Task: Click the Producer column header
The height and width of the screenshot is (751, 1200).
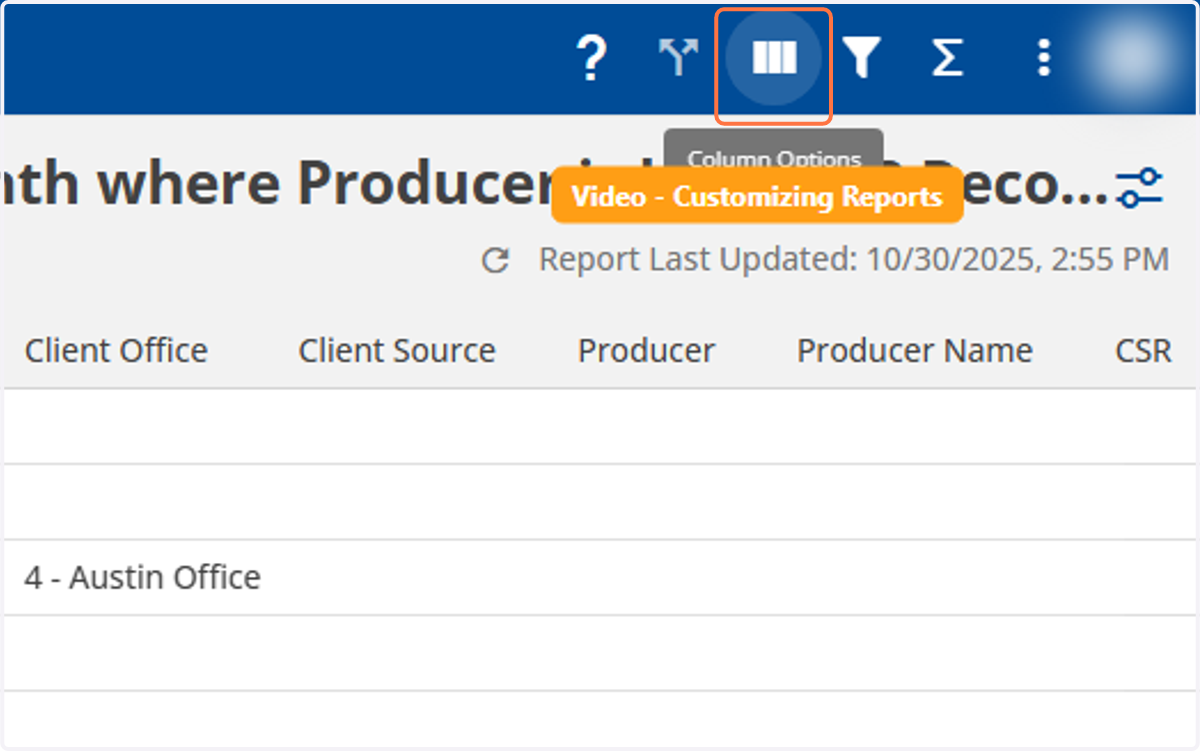Action: click(646, 351)
